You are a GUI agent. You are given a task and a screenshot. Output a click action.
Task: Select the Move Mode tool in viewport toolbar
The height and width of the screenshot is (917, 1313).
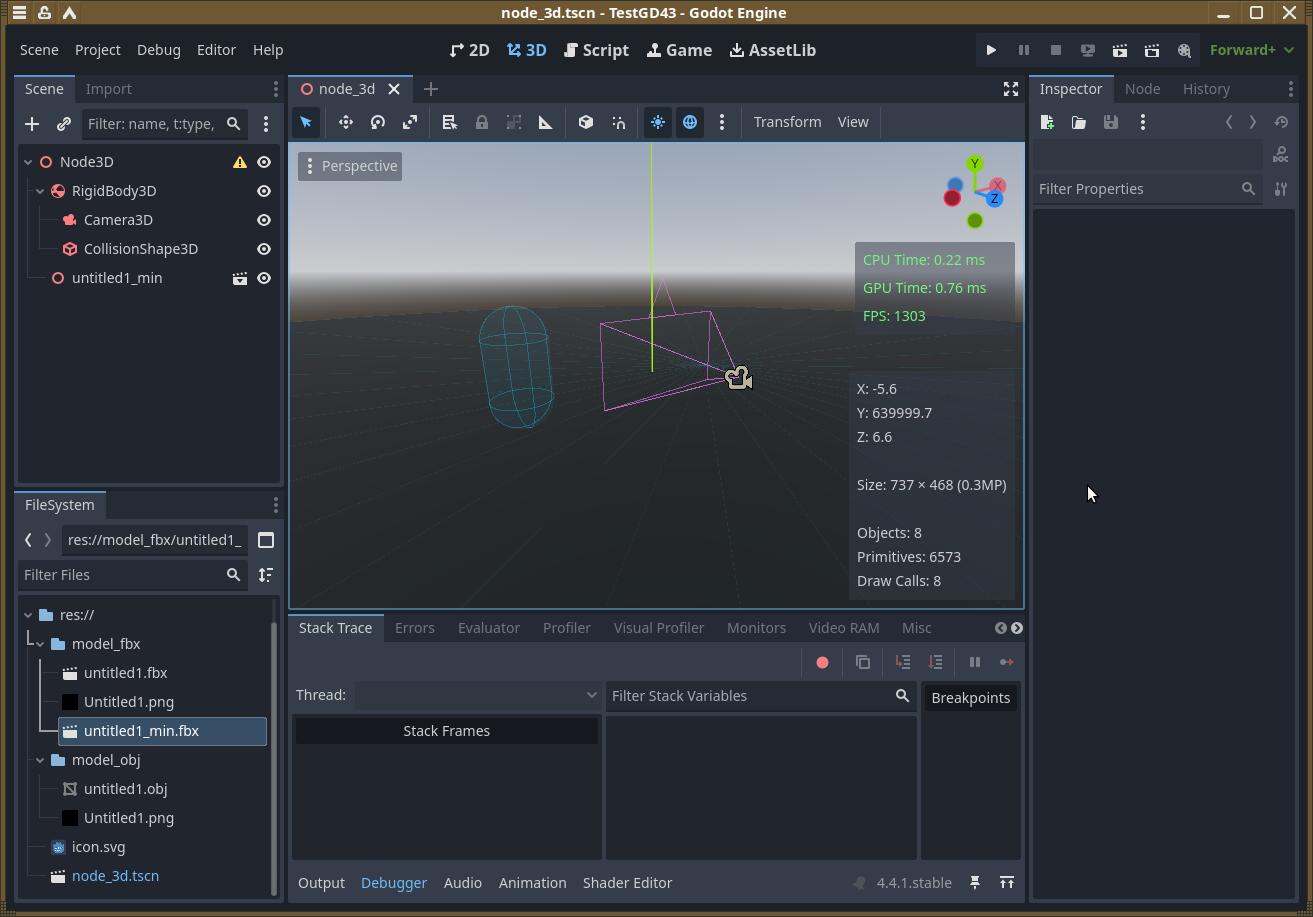(345, 122)
